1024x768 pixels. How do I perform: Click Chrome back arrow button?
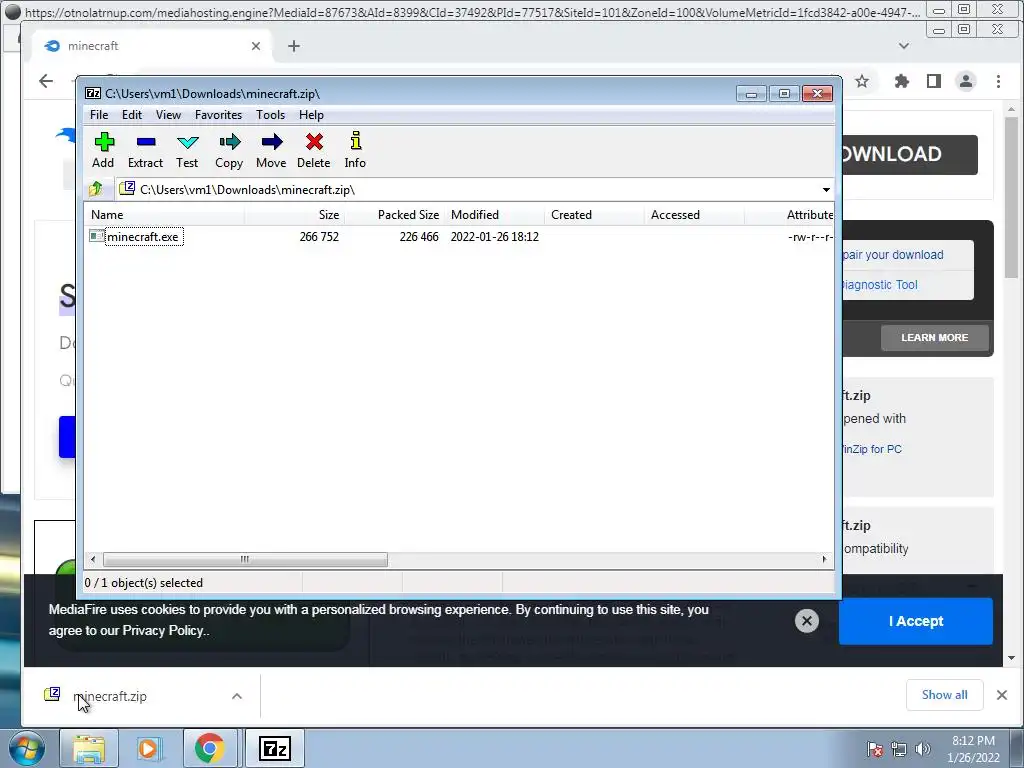click(46, 81)
